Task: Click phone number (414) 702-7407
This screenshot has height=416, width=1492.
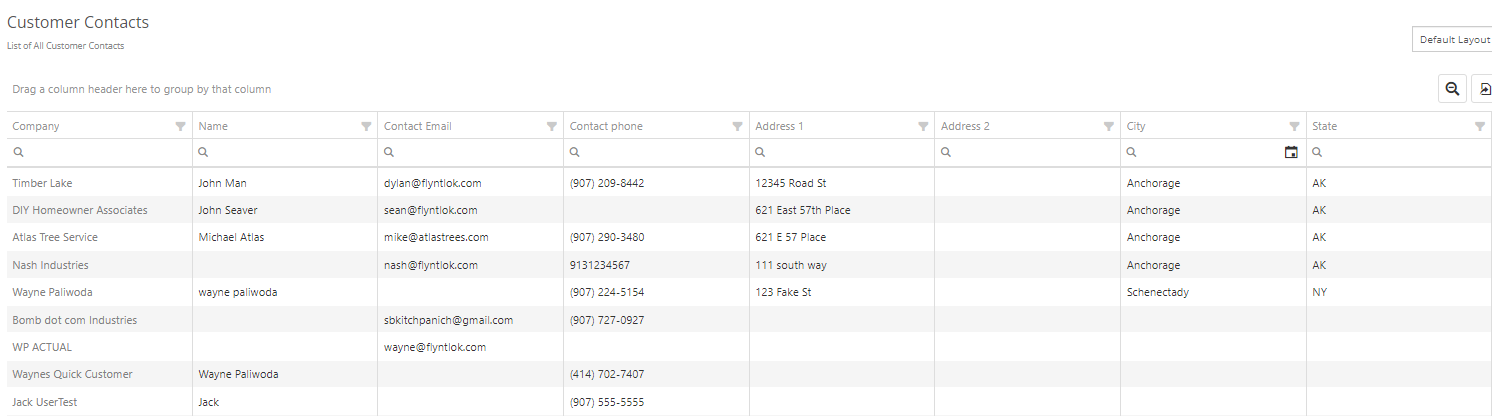Action: (607, 374)
